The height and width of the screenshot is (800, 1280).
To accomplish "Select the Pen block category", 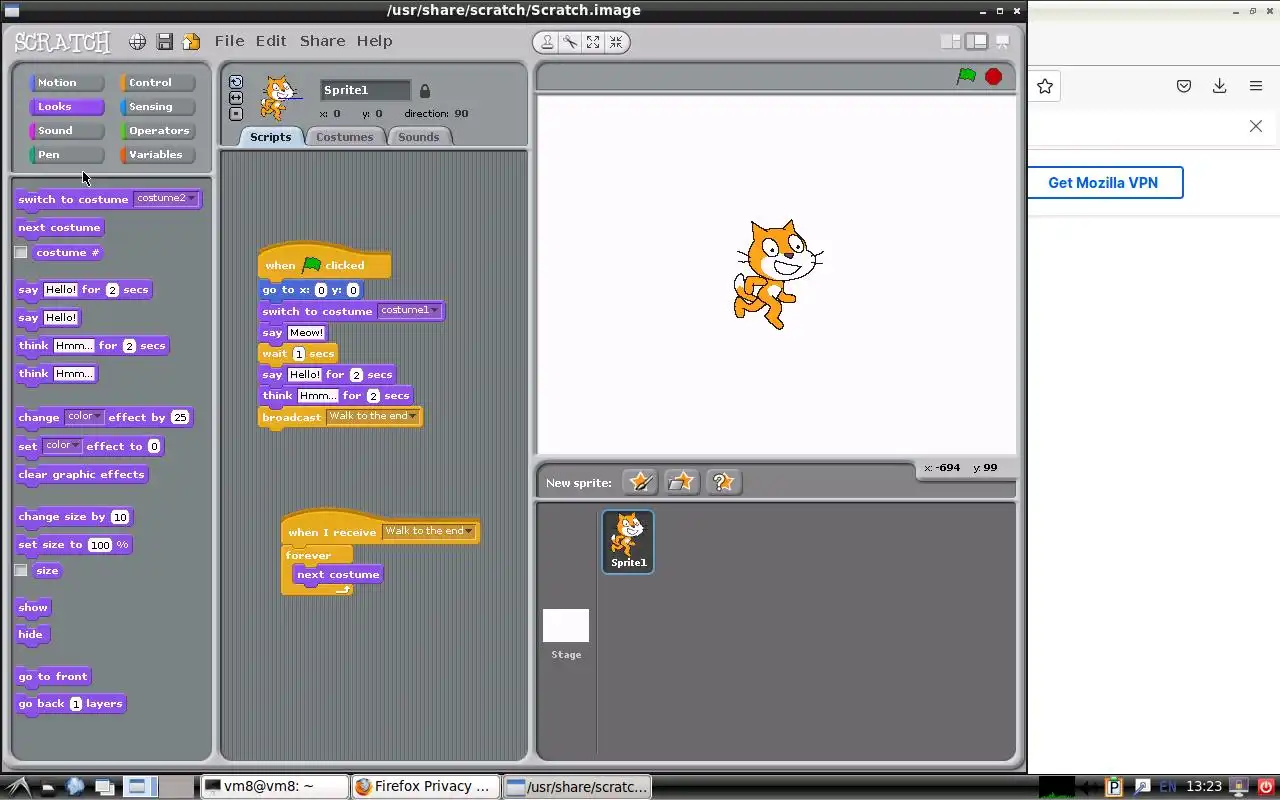I will coord(67,155).
